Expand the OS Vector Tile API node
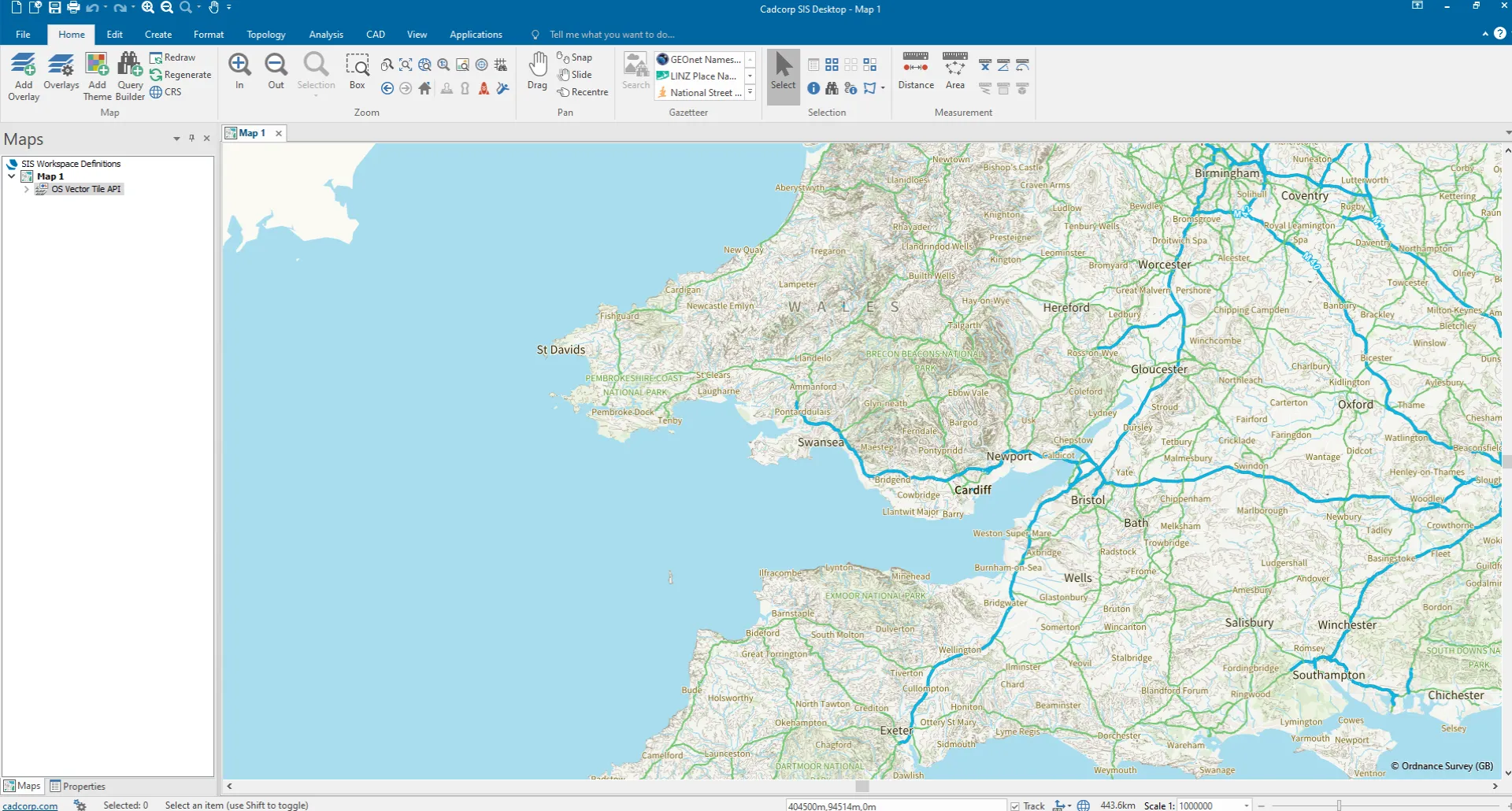Viewport: 1512px width, 811px height. click(26, 189)
